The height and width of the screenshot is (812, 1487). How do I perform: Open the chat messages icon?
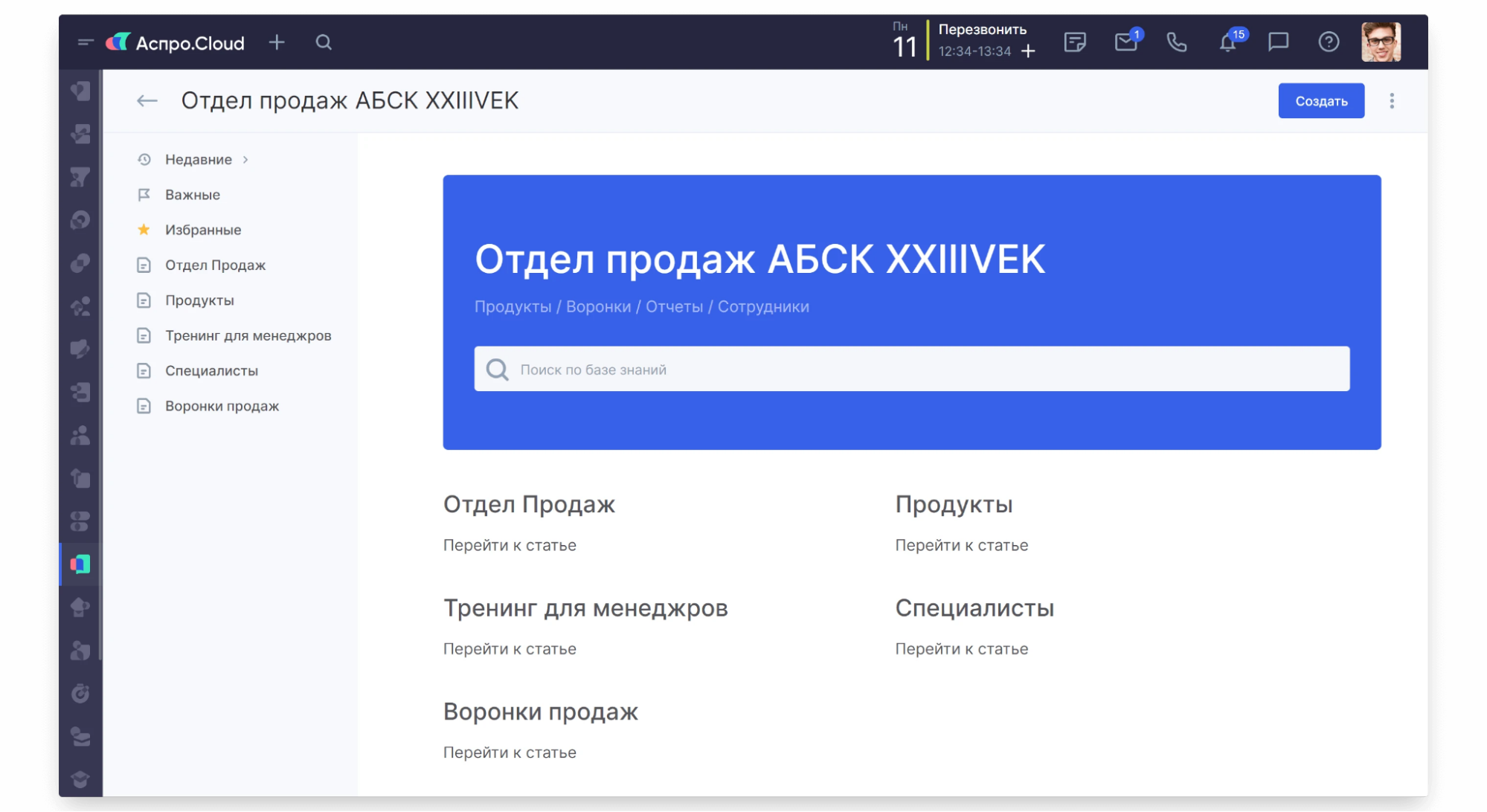pyautogui.click(x=1278, y=42)
